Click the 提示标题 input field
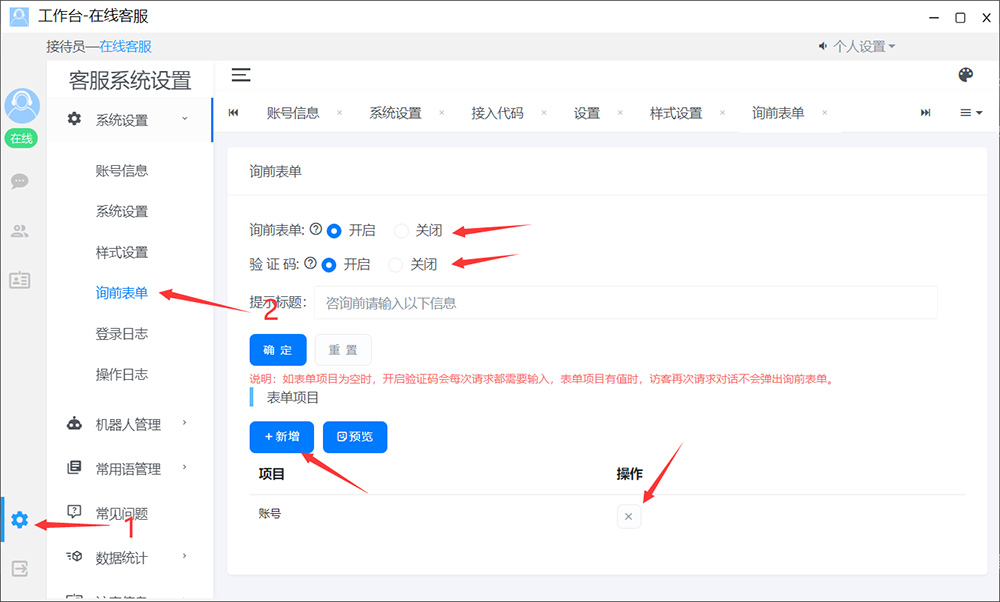 (625, 302)
